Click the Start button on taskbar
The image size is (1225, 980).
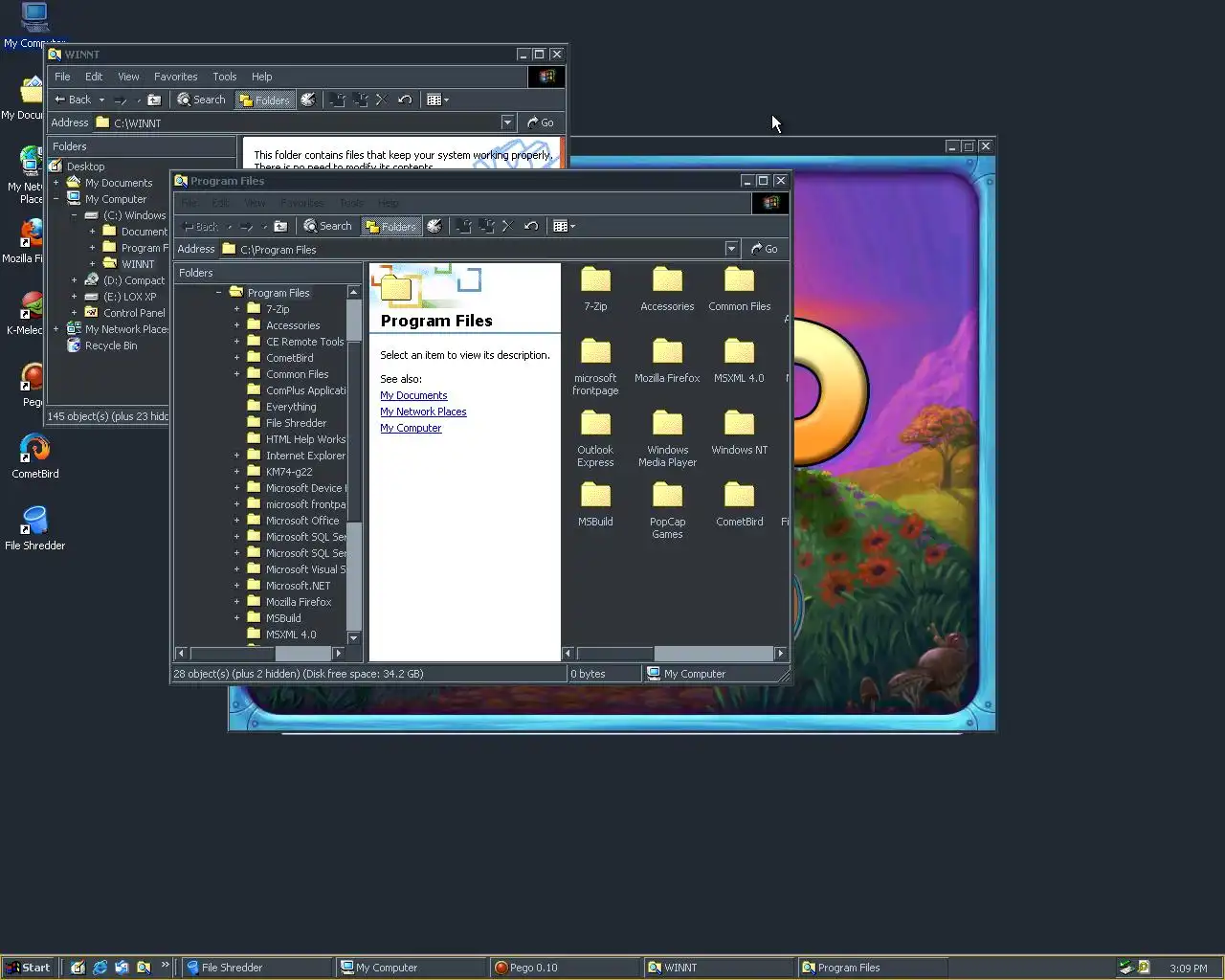point(29,968)
